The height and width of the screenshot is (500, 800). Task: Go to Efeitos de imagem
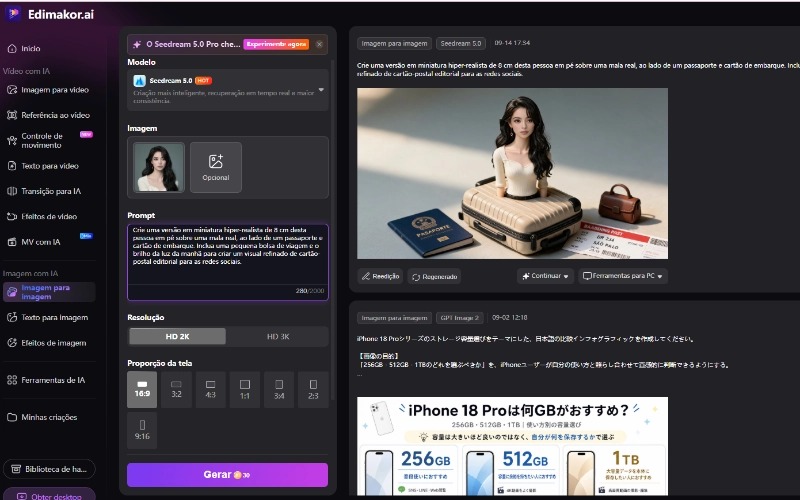pos(46,343)
